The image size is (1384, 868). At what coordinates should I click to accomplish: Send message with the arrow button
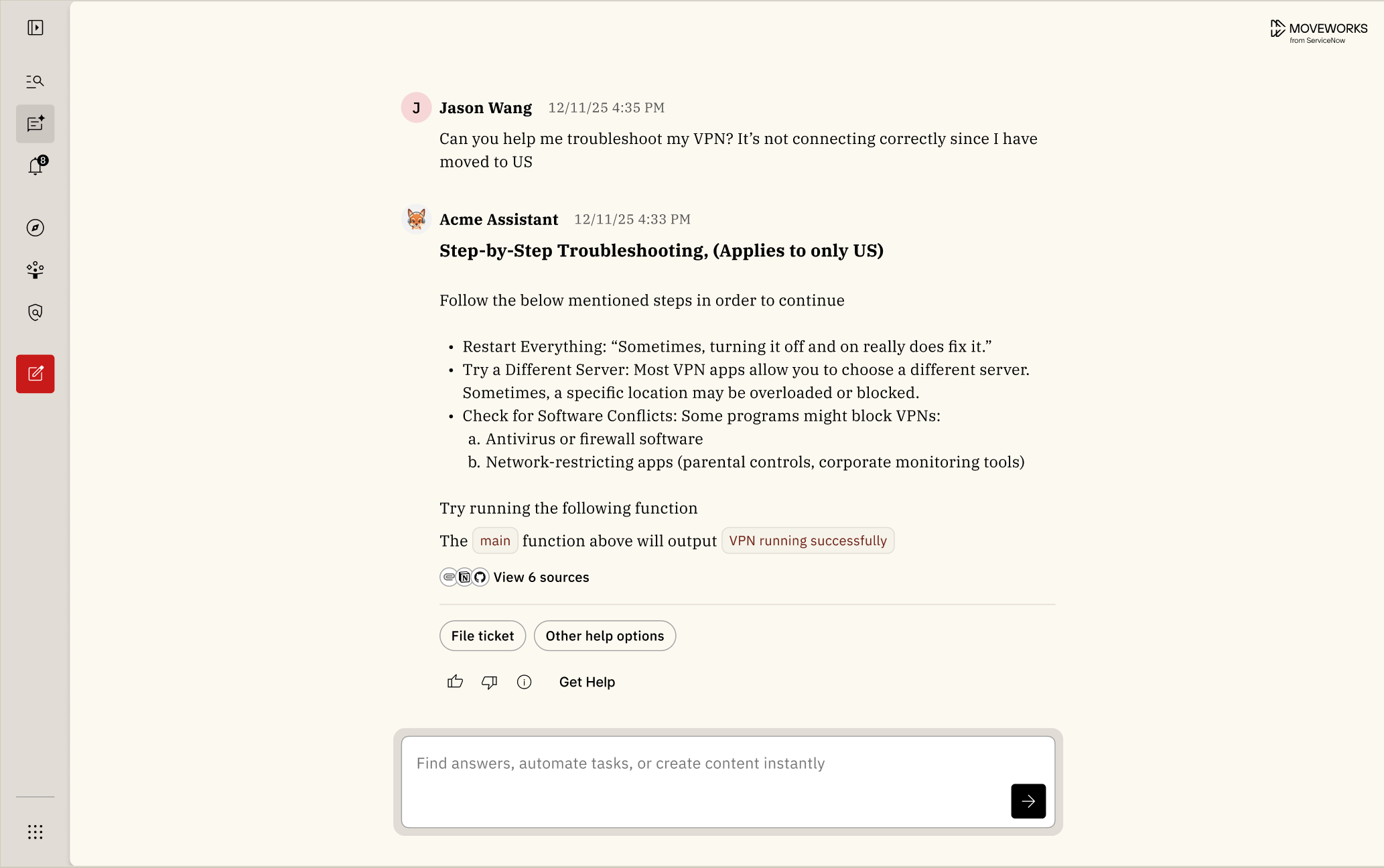pyautogui.click(x=1028, y=801)
